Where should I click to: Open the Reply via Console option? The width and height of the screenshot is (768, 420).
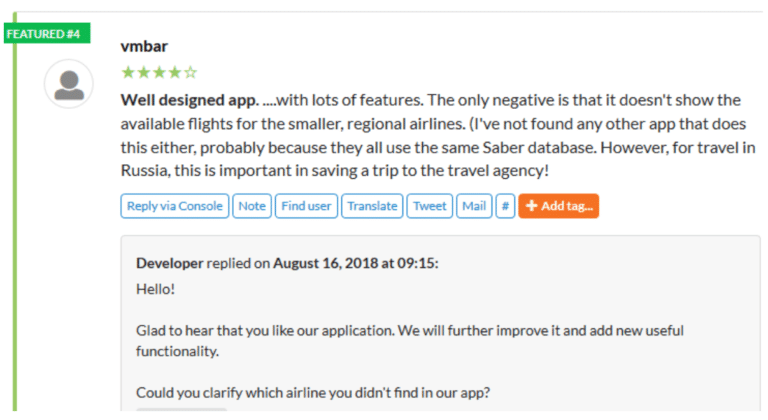(174, 206)
